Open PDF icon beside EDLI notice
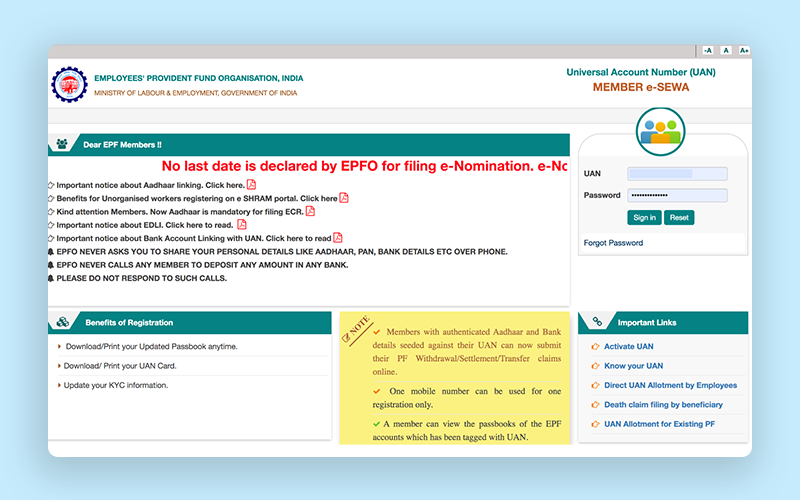The image size is (800, 500). pyautogui.click(x=242, y=225)
